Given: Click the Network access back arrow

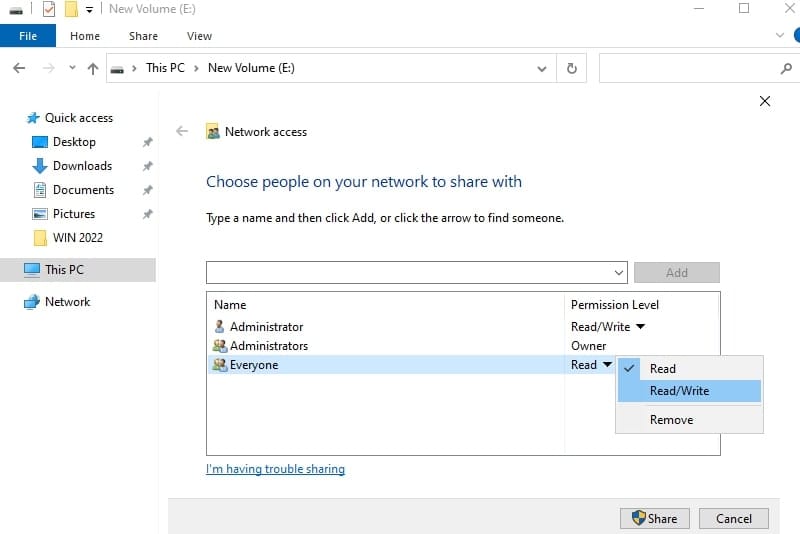Looking at the screenshot, I should coord(182,132).
